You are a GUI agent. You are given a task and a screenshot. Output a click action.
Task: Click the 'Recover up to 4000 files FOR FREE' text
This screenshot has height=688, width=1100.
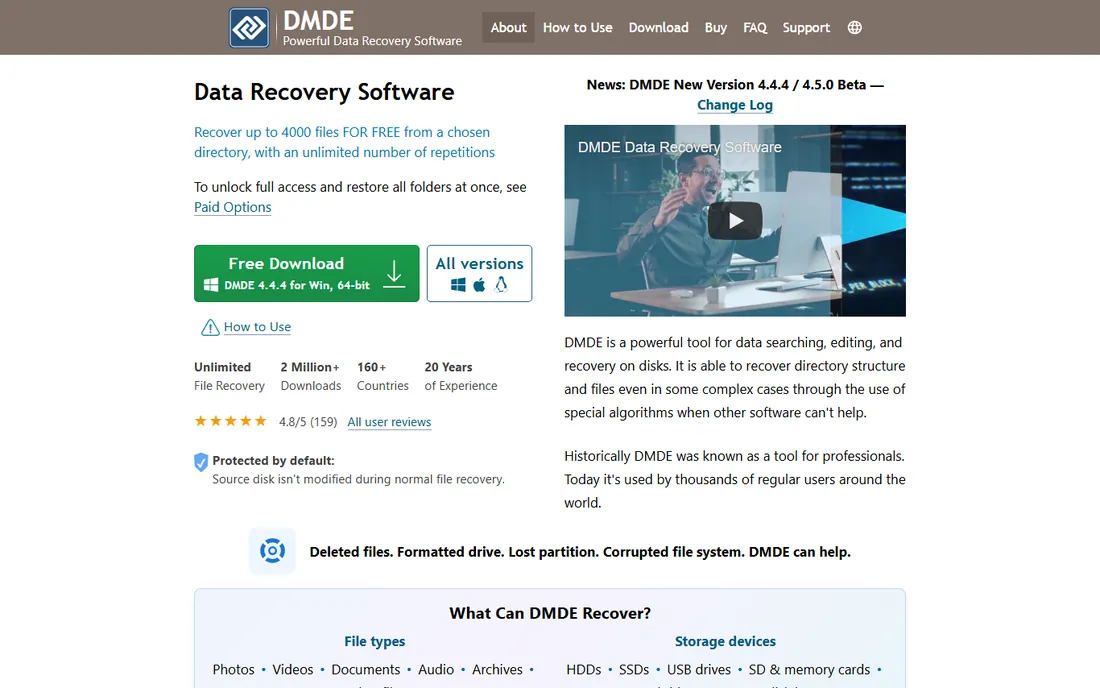pyautogui.click(x=344, y=142)
